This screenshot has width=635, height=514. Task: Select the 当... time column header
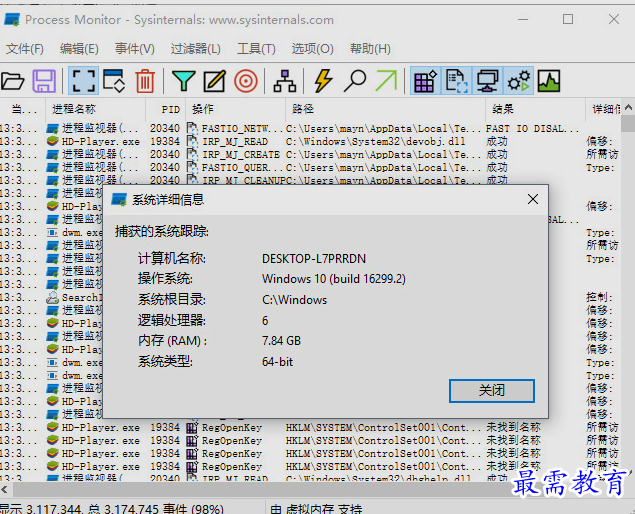pos(23,109)
